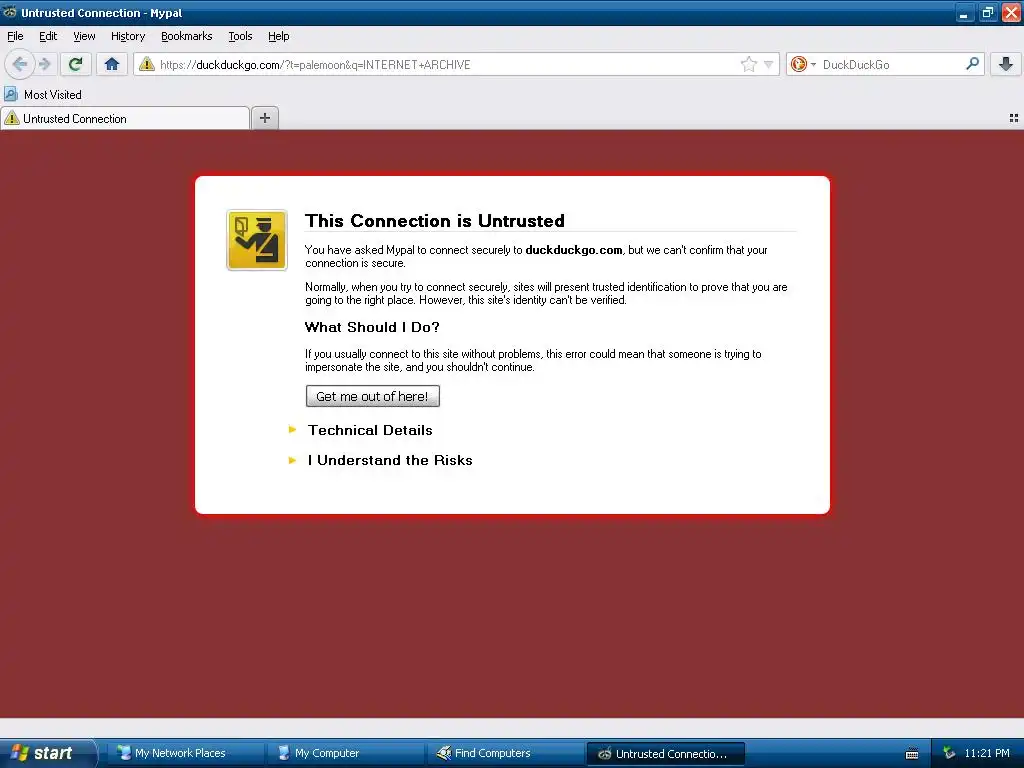Click the What Should I Do? heading

tap(372, 327)
